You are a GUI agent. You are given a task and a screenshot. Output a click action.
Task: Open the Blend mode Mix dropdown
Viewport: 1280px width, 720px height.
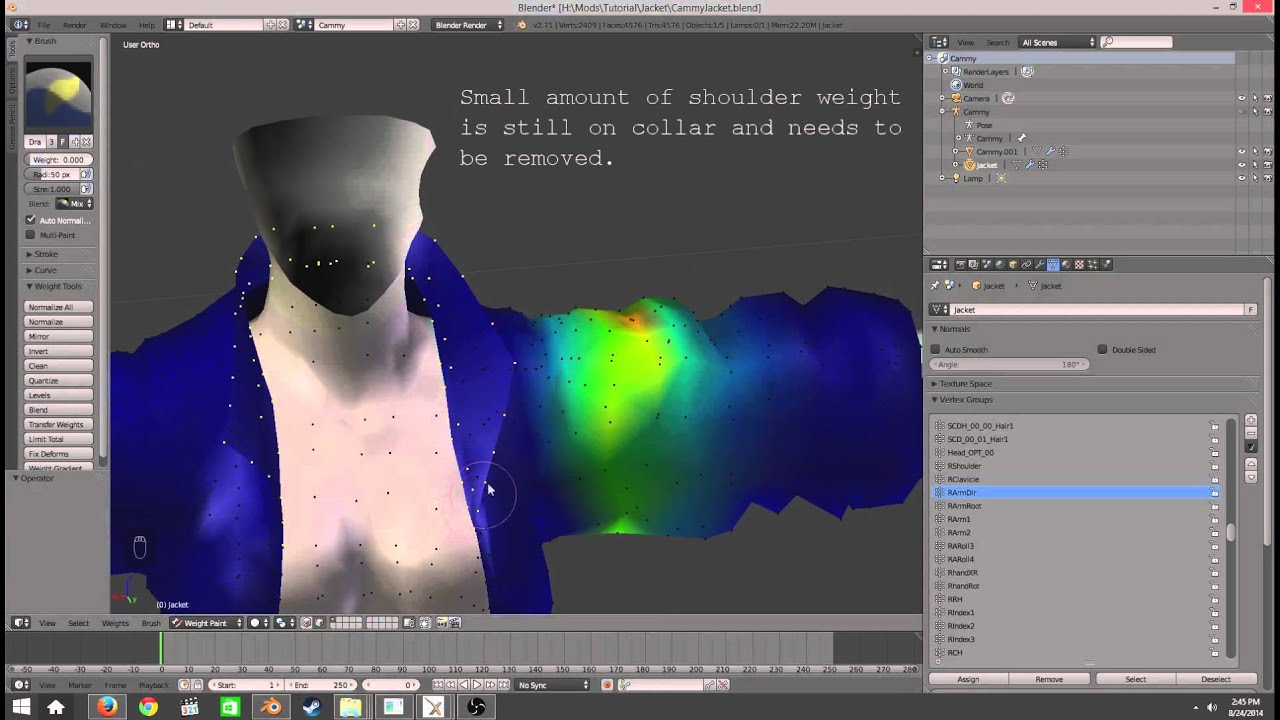point(74,204)
